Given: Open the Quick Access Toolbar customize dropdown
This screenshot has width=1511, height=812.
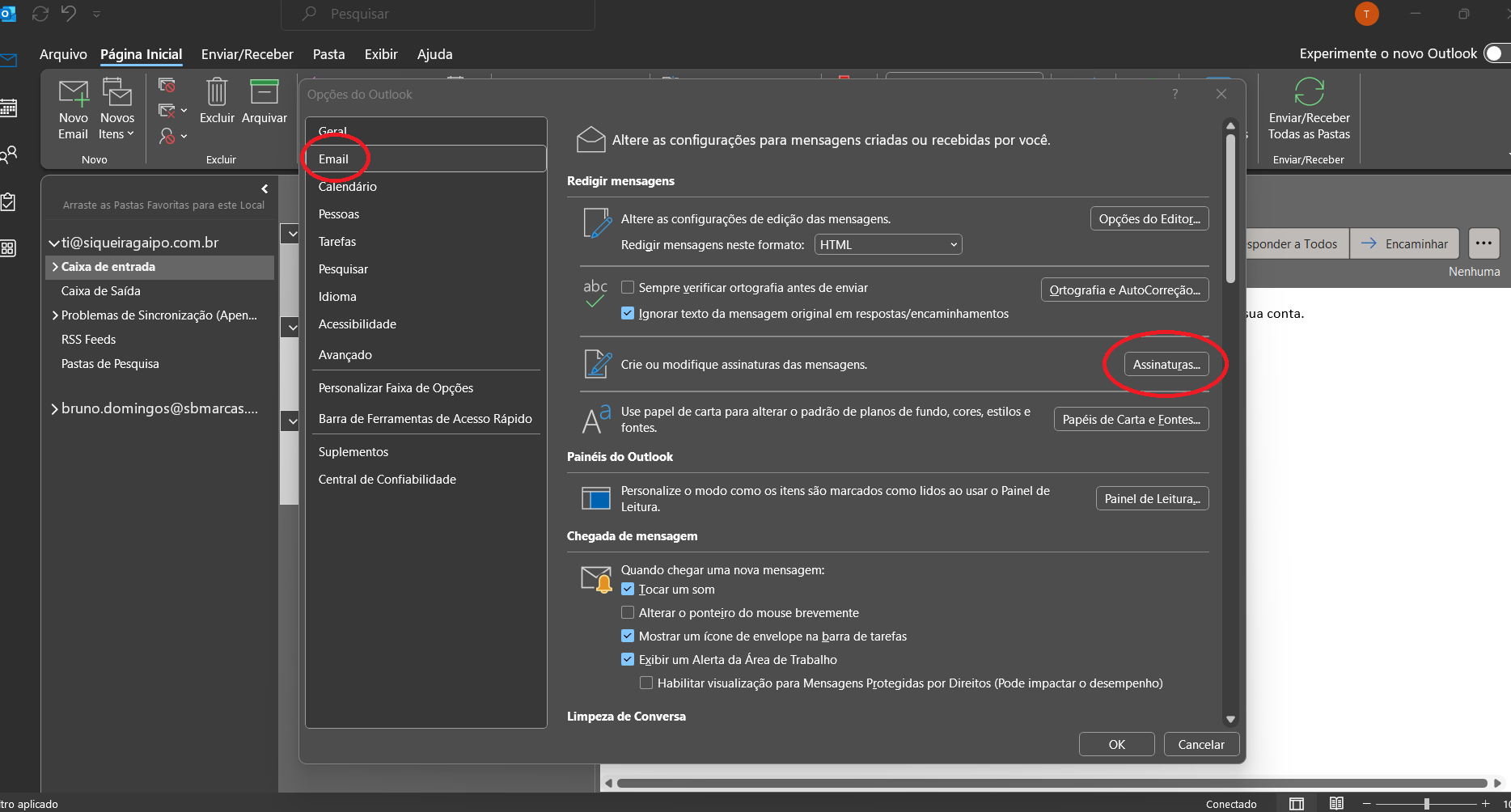Looking at the screenshot, I should coord(96,14).
